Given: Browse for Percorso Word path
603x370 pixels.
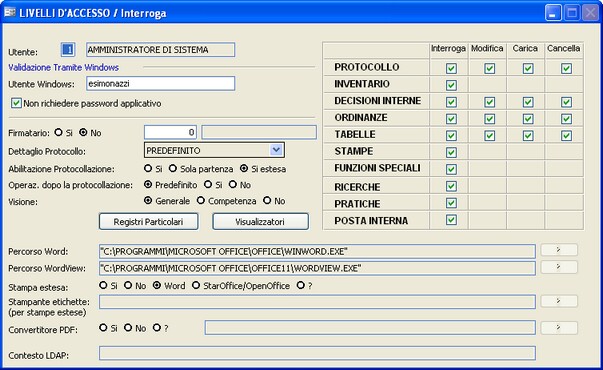Looking at the screenshot, I should tap(559, 250).
